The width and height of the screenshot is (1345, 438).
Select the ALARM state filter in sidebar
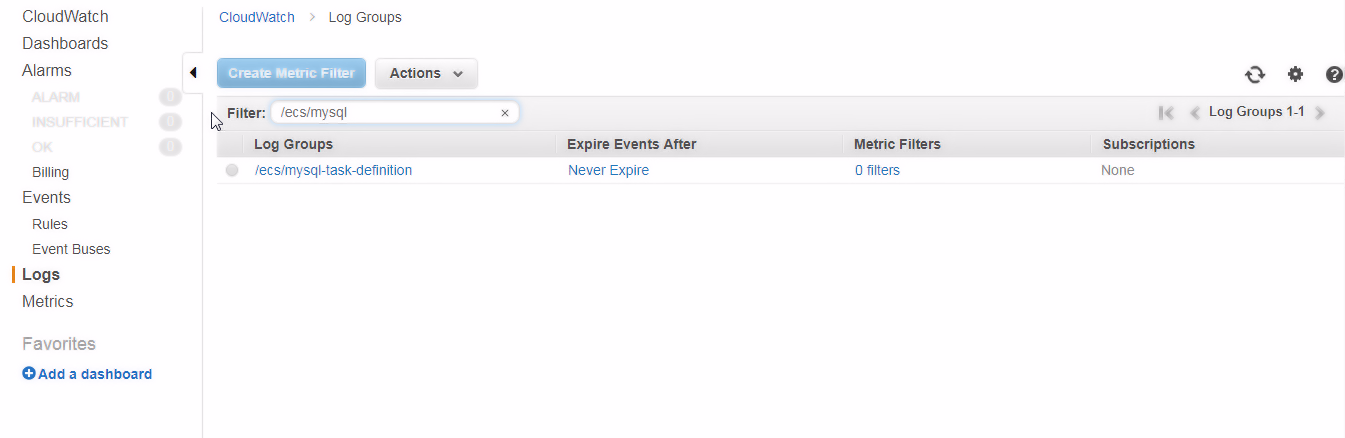pyautogui.click(x=56, y=97)
